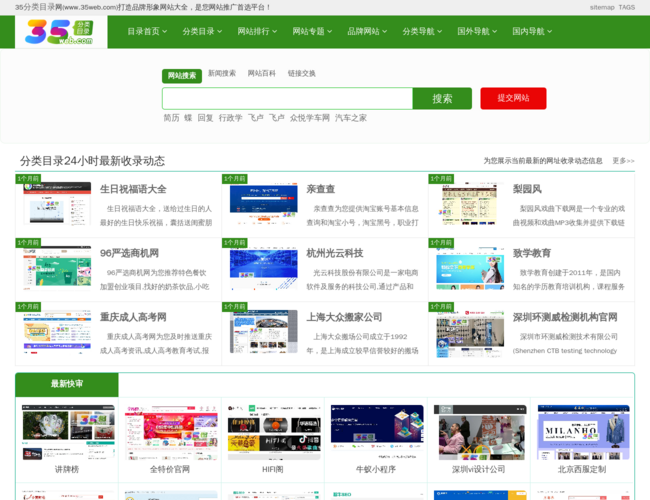The width and height of the screenshot is (650, 500).
Task: Open the 生日祝福语大全 title link
Action: [x=133, y=189]
